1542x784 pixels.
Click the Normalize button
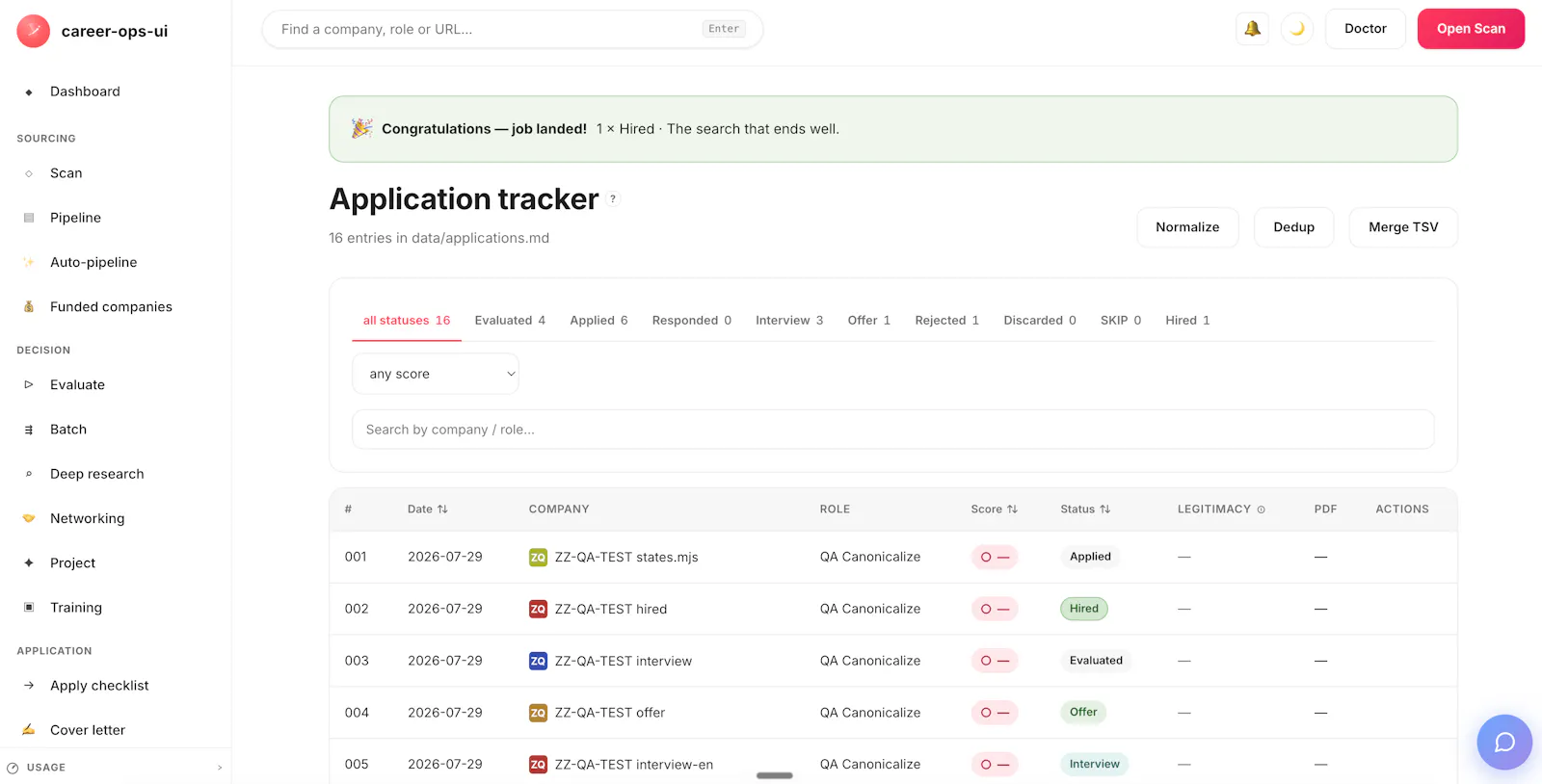point(1187,227)
